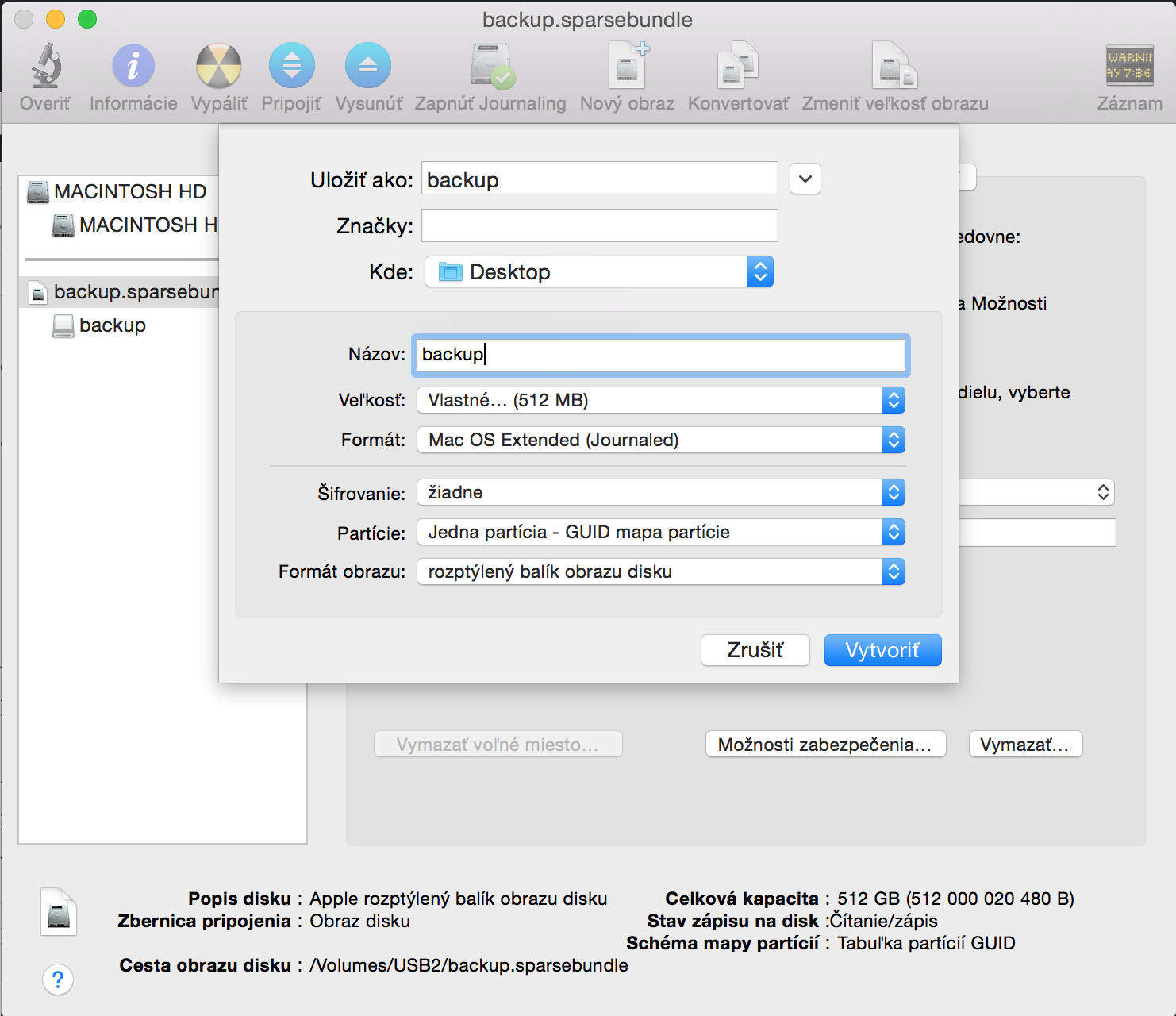Click the Vypáliť burn icon
Viewport: 1176px width, 1016px height.
(x=219, y=65)
